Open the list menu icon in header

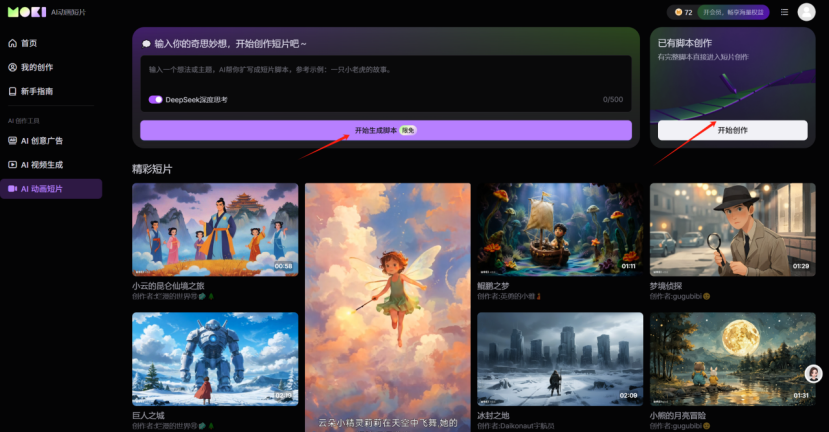tap(785, 12)
